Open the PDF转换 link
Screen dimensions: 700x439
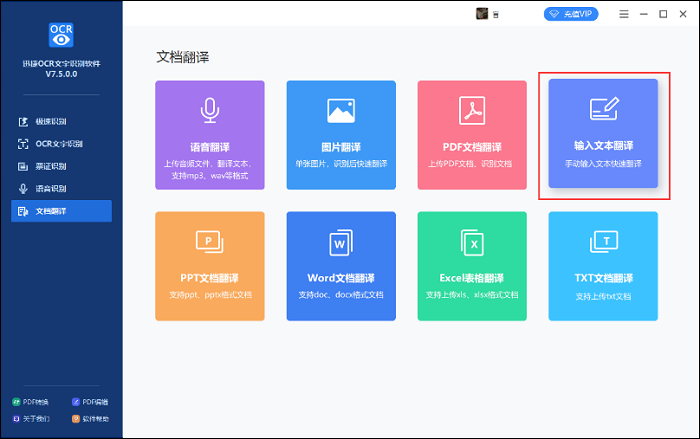pyautogui.click(x=35, y=401)
